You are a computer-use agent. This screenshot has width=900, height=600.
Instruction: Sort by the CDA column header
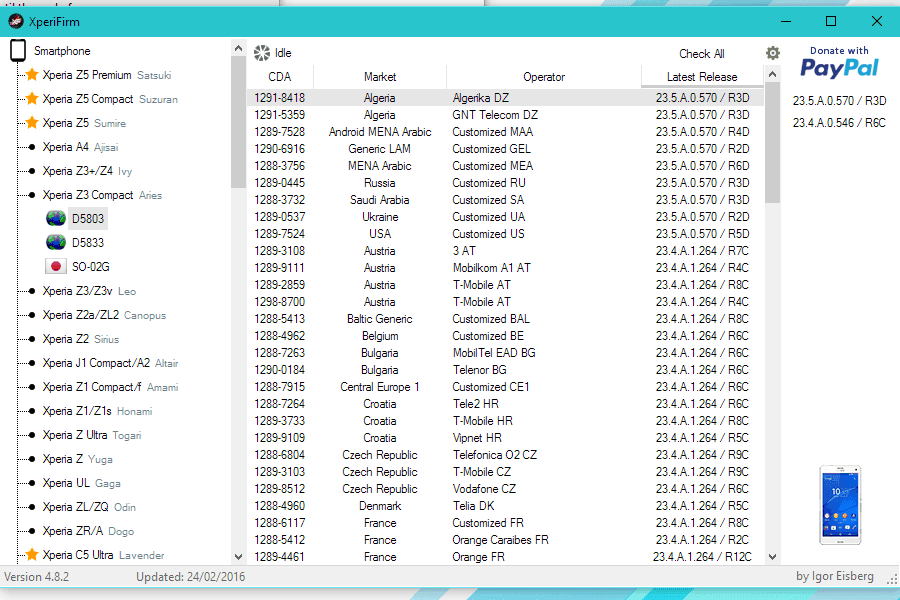(x=280, y=77)
